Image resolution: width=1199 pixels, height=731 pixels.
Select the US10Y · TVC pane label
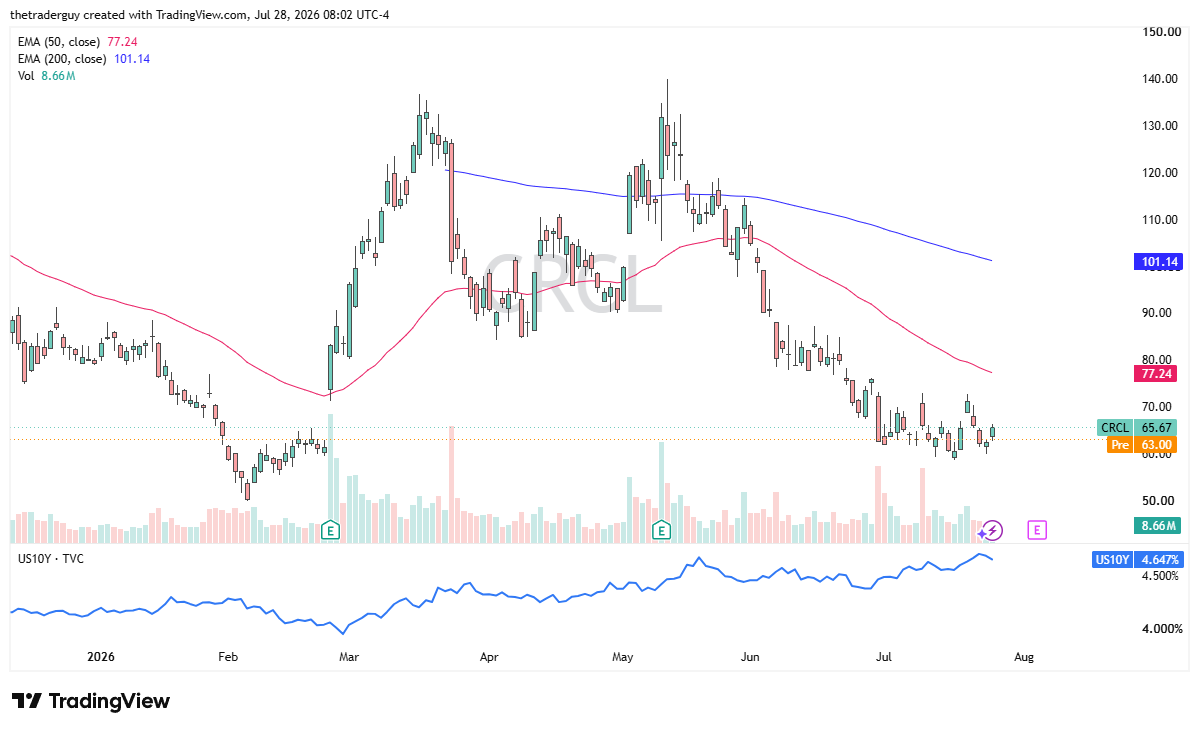coord(50,559)
